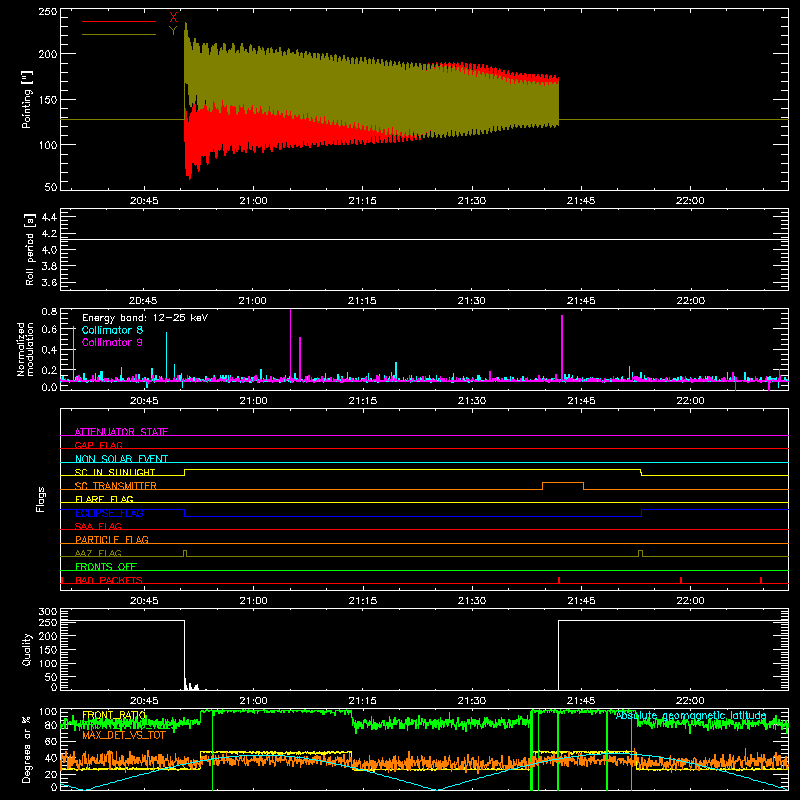Click 22:00 tick label under Flags plot
Viewport: 800px width, 800px height.
[x=690, y=601]
